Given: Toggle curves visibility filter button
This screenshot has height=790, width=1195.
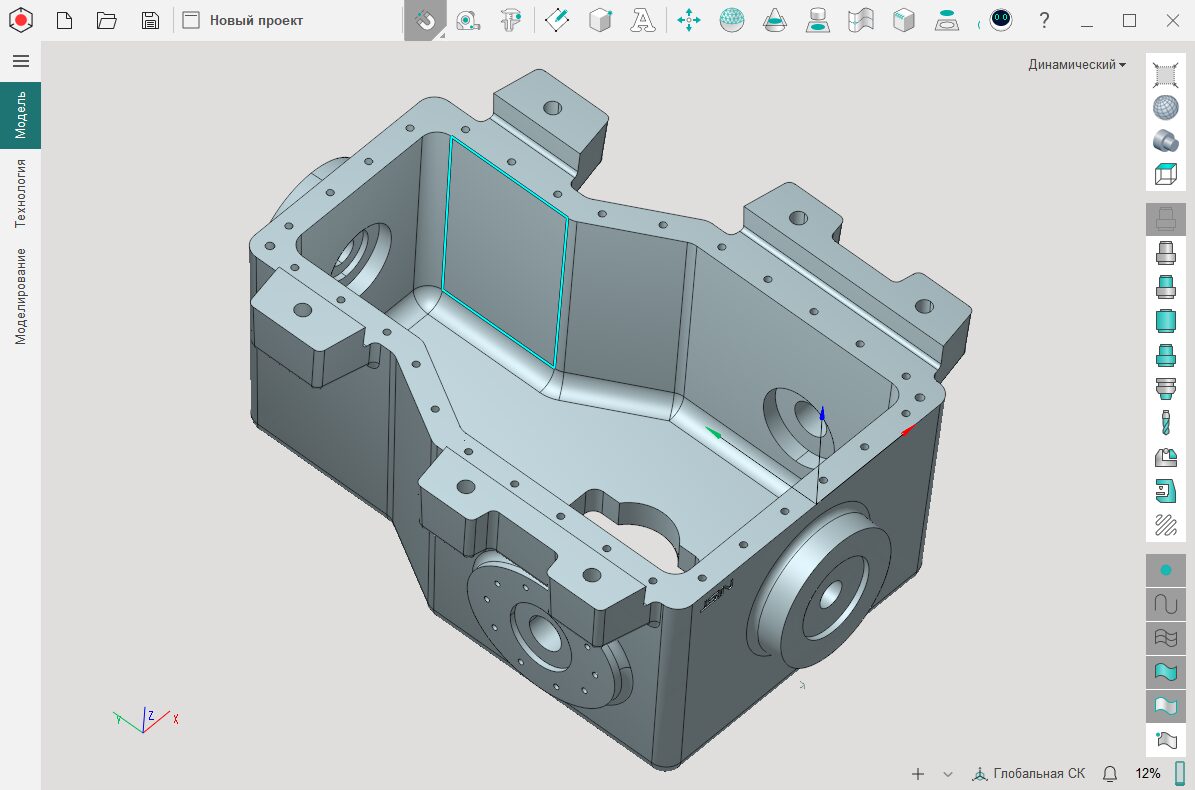Looking at the screenshot, I should click(x=1165, y=604).
